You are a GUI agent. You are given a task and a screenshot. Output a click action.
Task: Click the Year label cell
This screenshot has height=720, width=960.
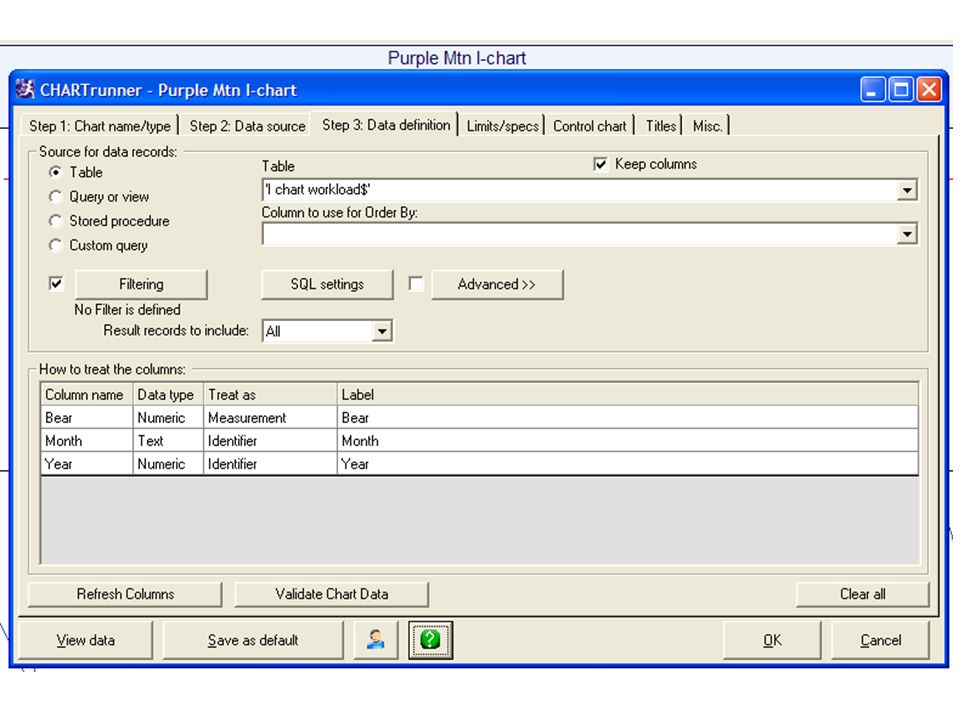coord(628,463)
